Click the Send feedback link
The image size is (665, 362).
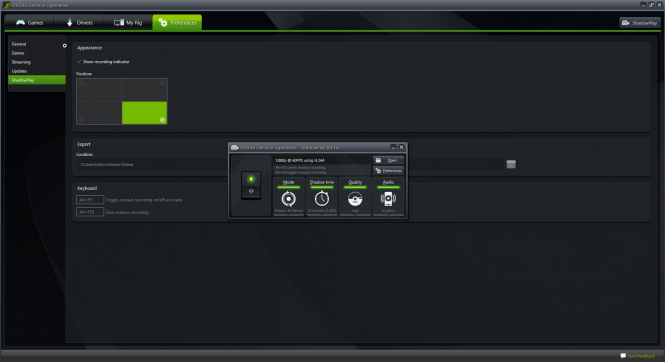[638, 356]
